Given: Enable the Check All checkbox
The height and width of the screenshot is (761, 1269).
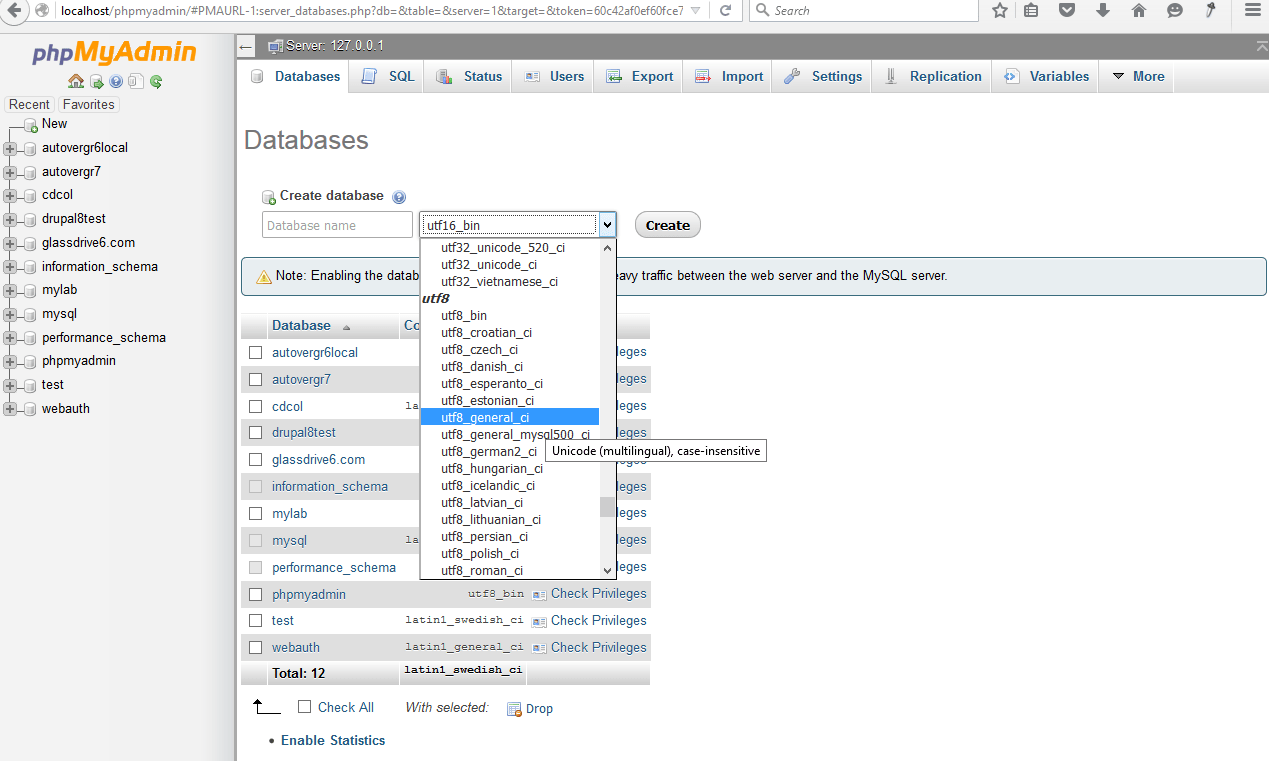Looking at the screenshot, I should pos(304,707).
